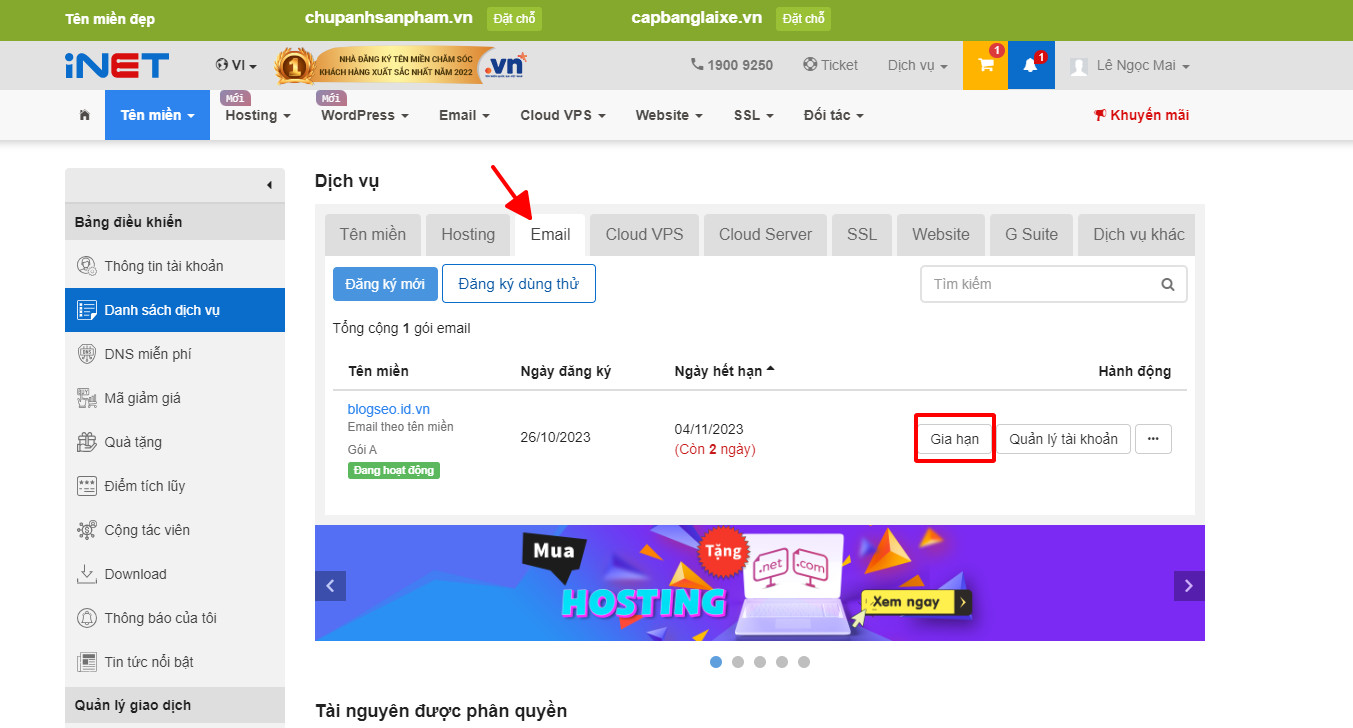Click the Đang hoạt động status badge
1353x728 pixels.
click(394, 470)
